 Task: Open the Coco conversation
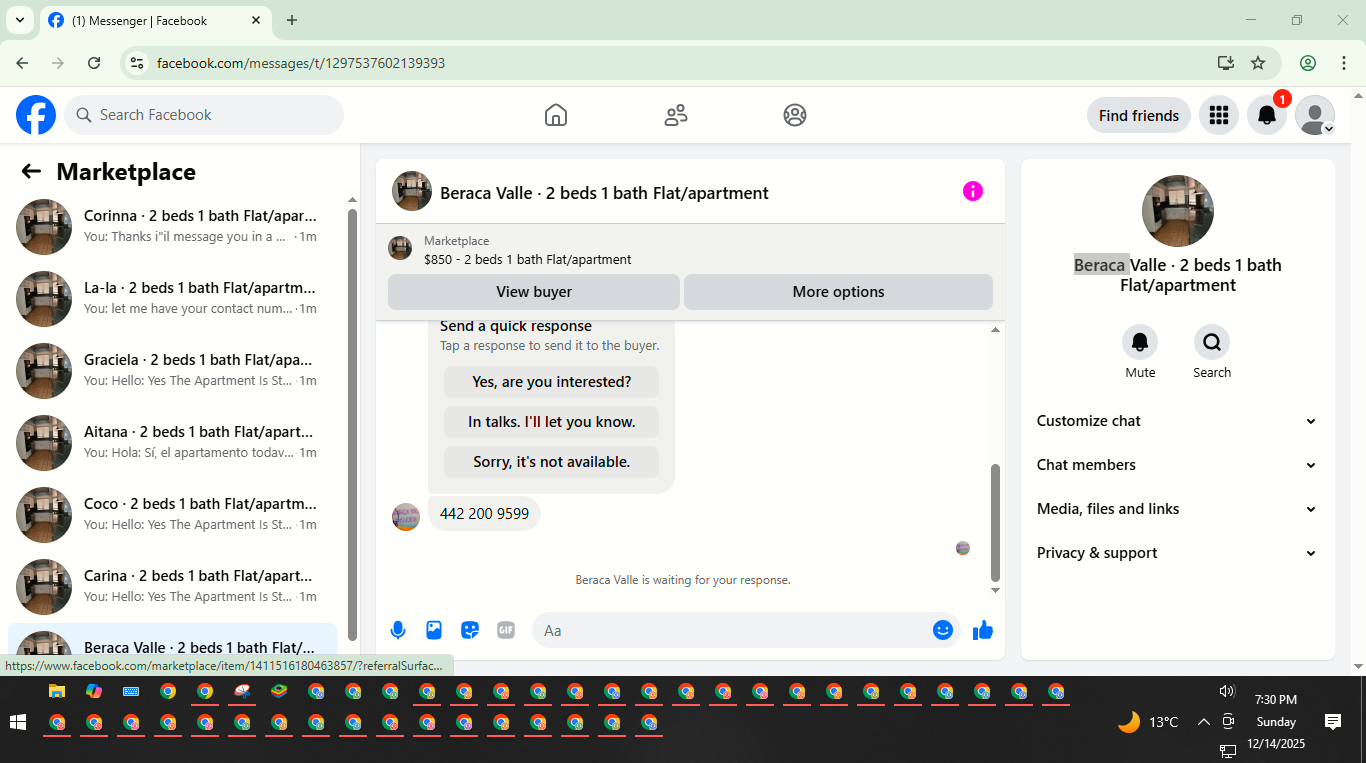point(172,515)
